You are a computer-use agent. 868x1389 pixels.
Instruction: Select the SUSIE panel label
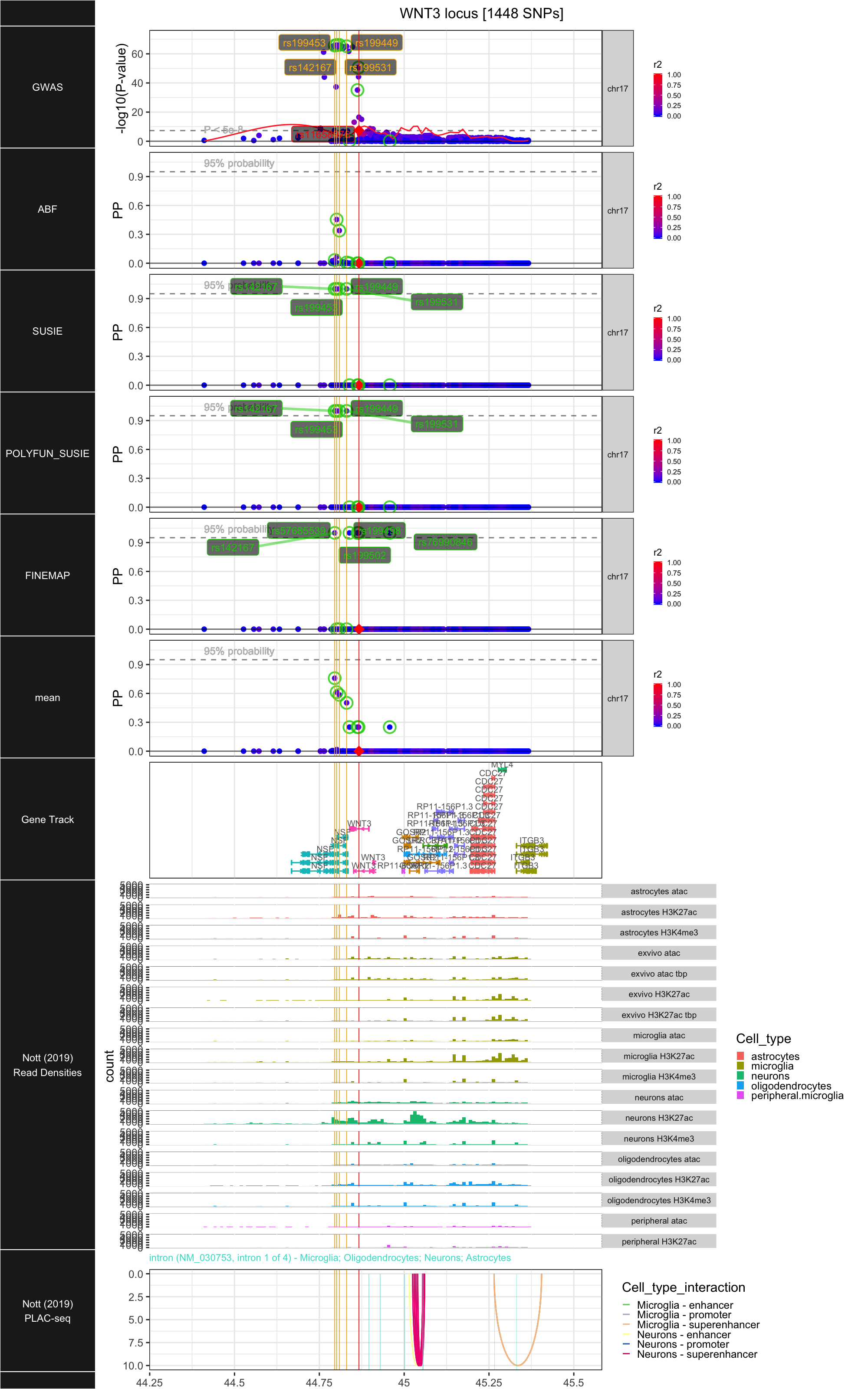(x=48, y=331)
